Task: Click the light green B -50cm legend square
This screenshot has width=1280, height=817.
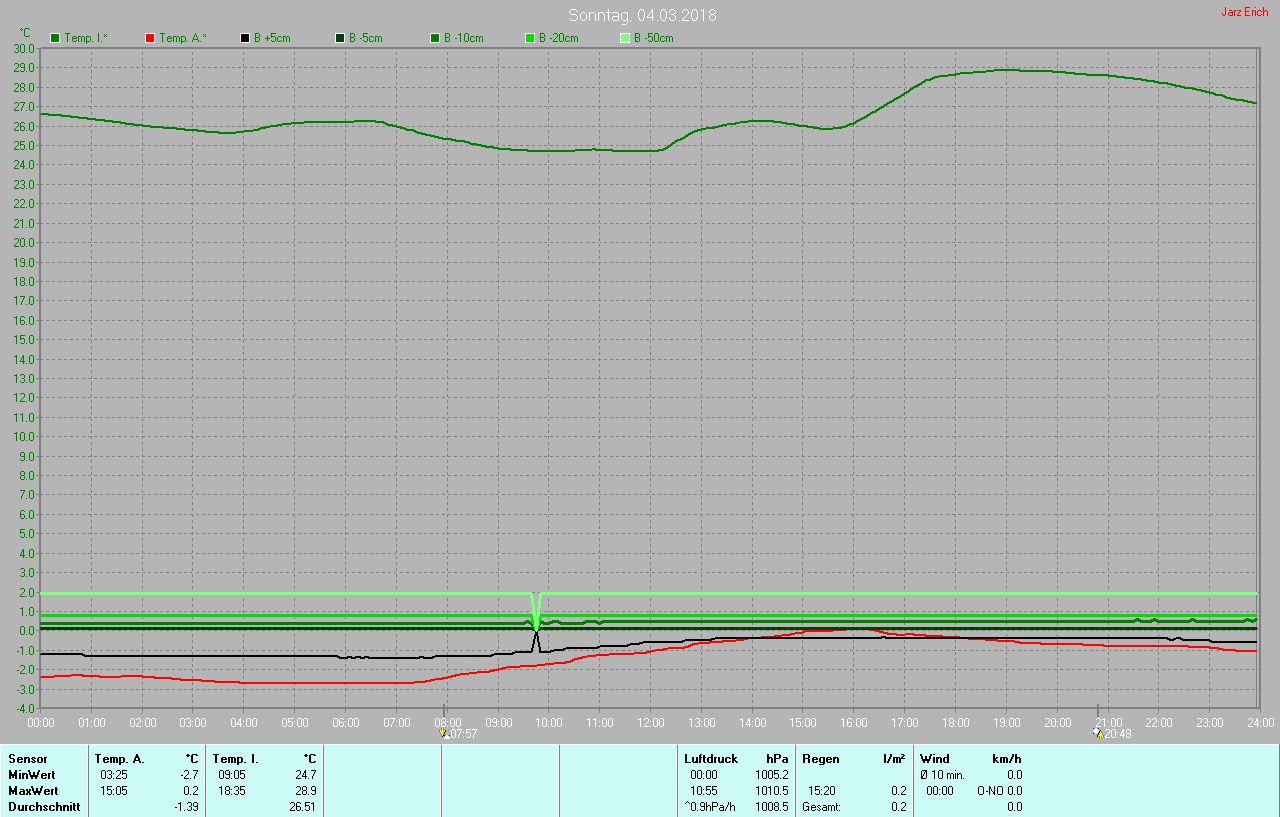Action: pos(625,38)
